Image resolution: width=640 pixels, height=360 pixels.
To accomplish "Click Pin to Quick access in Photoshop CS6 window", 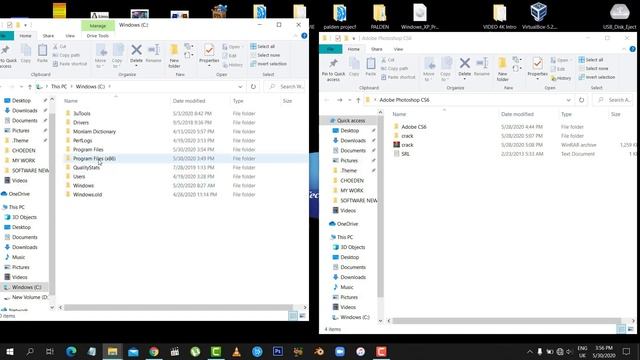I will pos(333,69).
